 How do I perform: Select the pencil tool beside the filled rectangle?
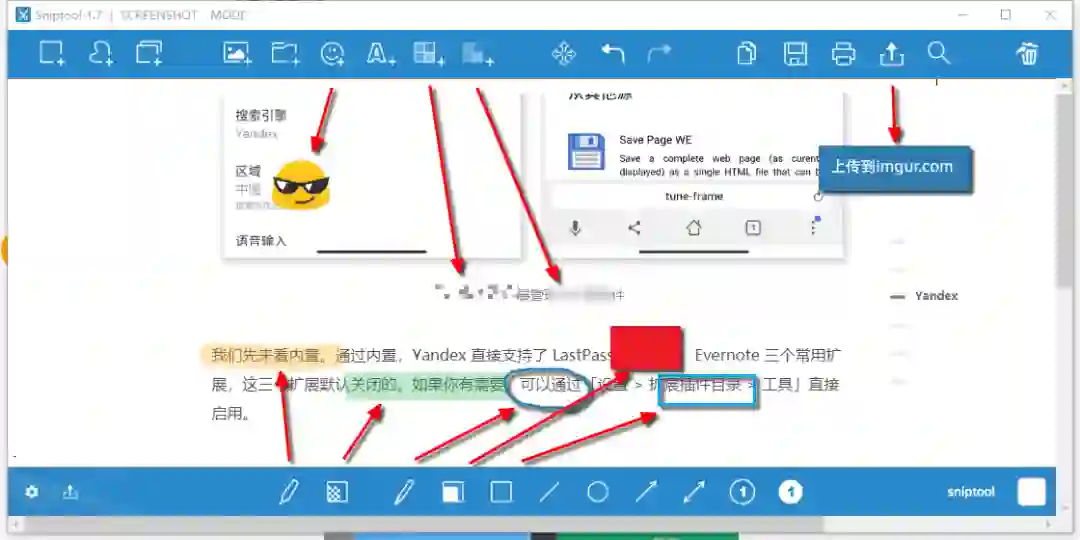pyautogui.click(x=404, y=492)
